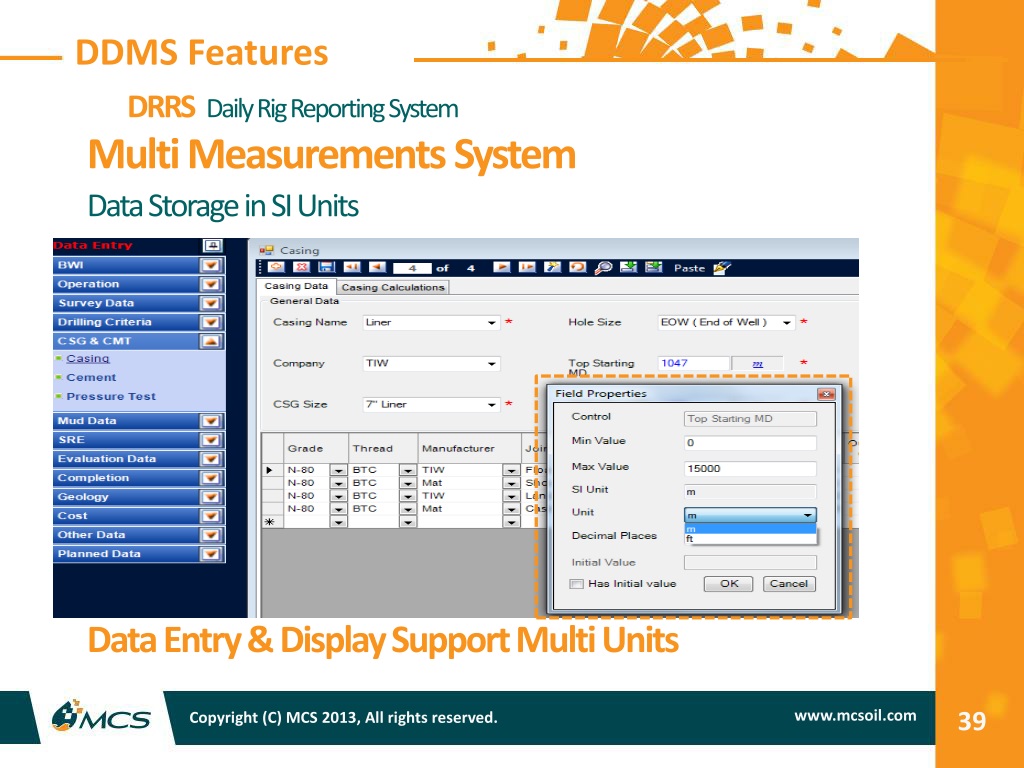
Task: Open the Unit dropdown in Field Properties
Action: point(808,515)
